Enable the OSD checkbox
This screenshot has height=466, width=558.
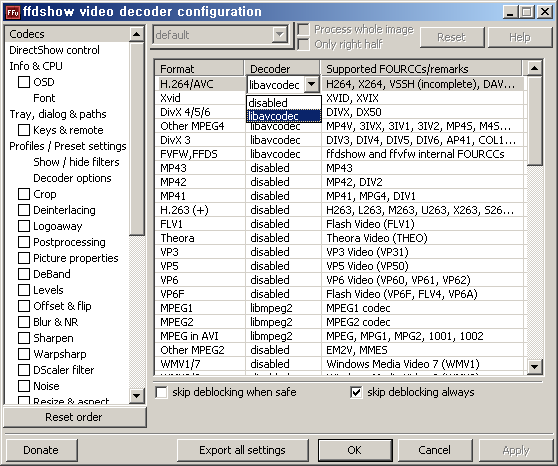click(x=24, y=82)
